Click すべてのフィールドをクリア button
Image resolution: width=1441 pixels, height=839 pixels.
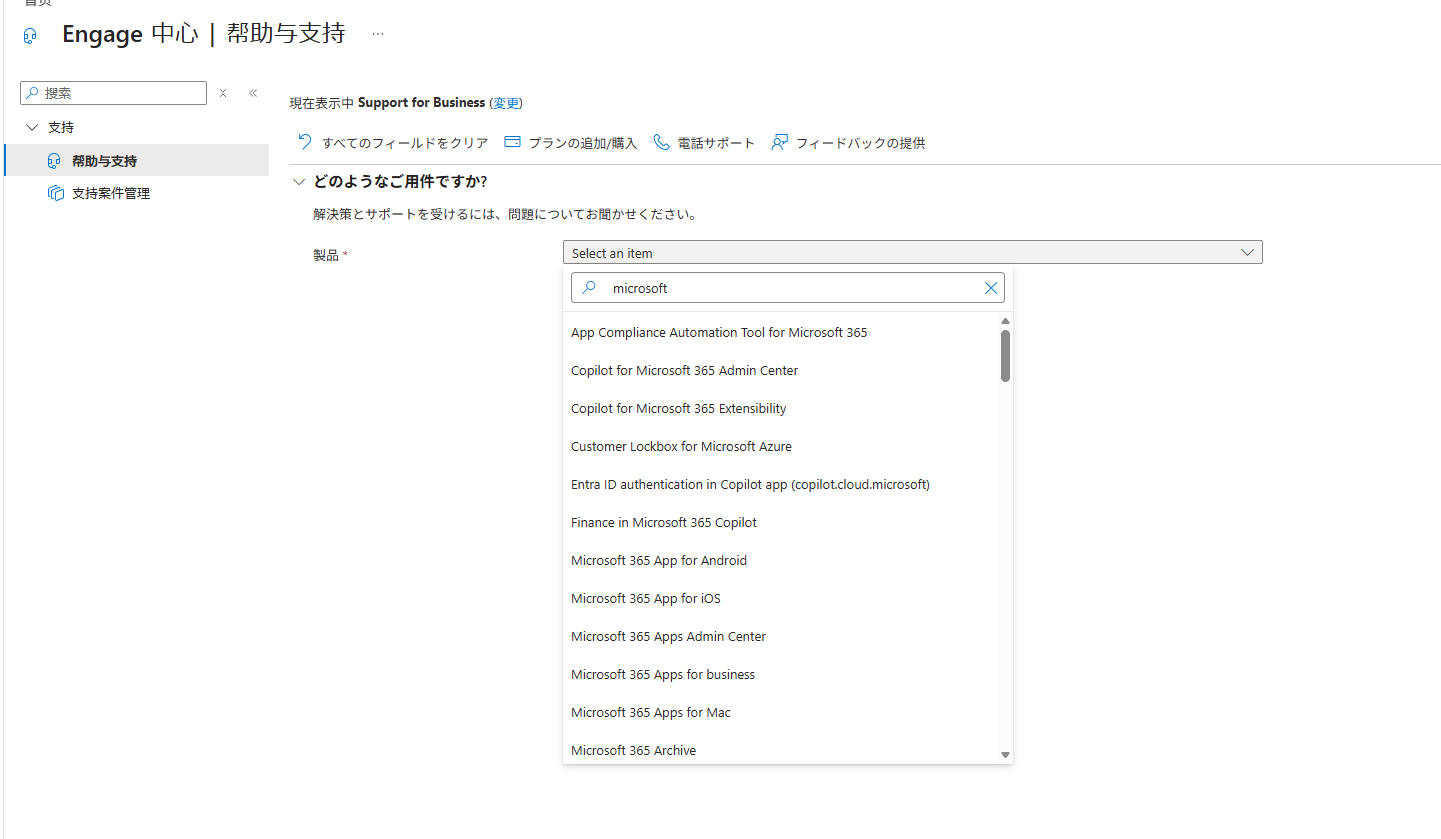[393, 143]
